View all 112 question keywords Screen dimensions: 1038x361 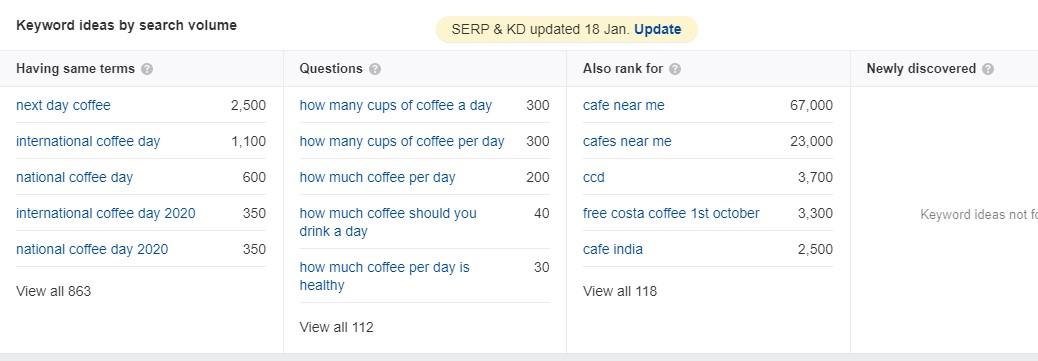pos(336,327)
